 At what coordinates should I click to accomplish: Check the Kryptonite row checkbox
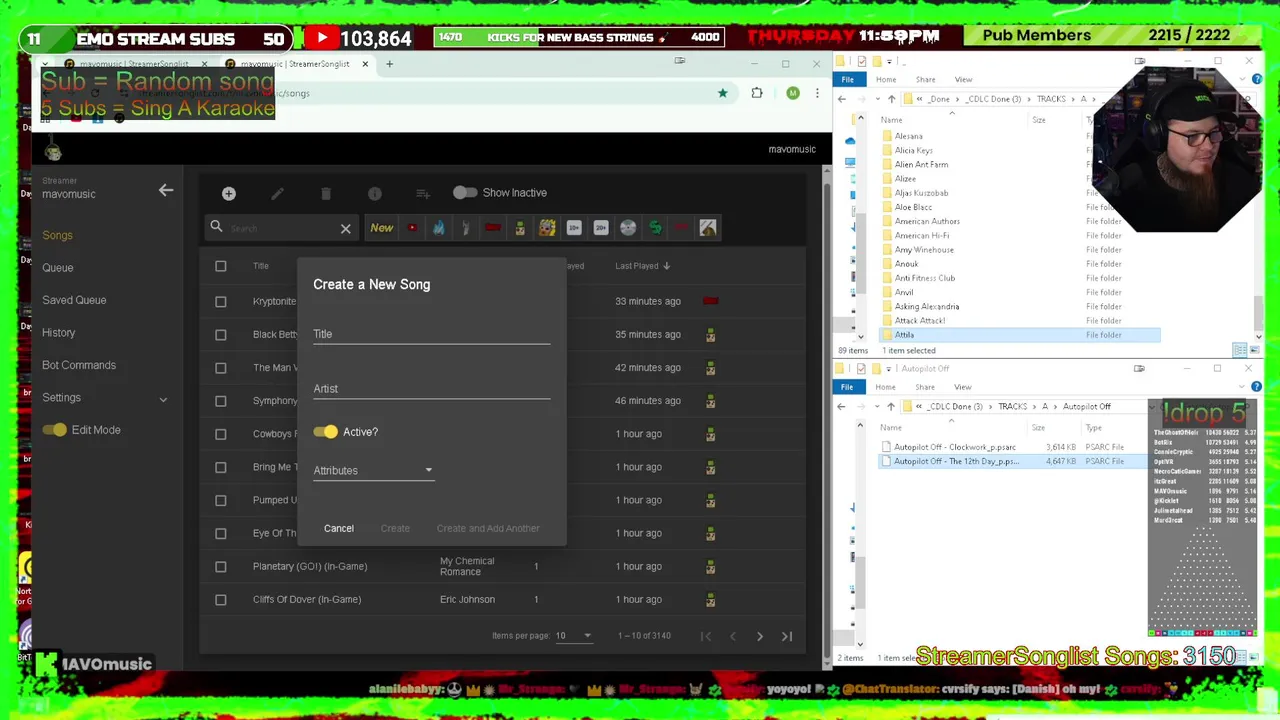(221, 301)
